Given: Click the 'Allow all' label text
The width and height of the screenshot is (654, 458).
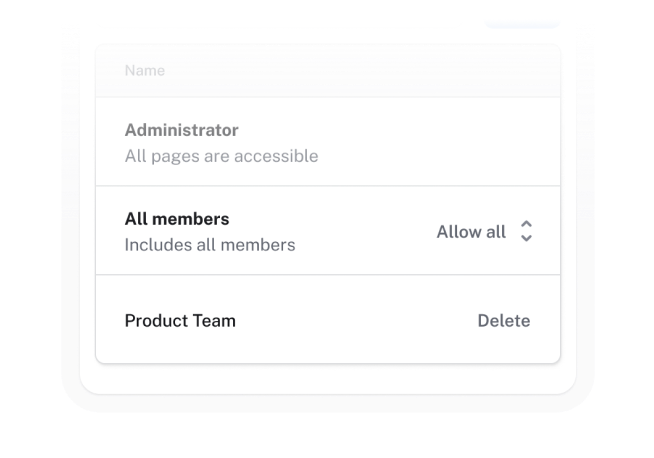Looking at the screenshot, I should coord(471,232).
